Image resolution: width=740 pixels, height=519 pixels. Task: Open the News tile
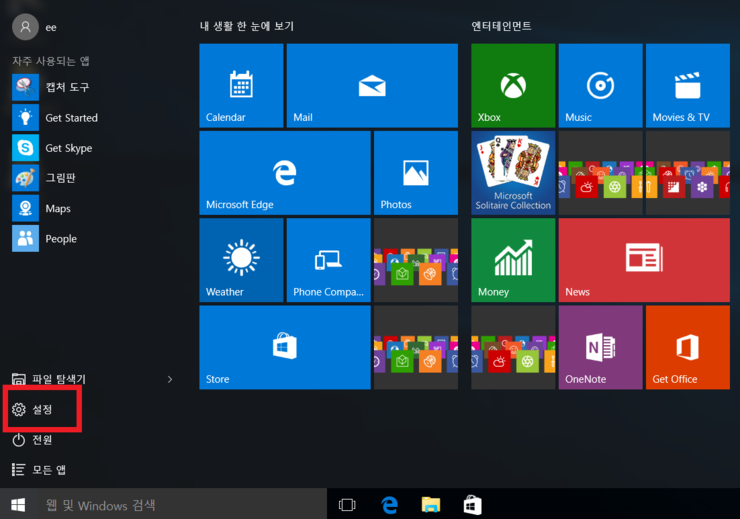pos(644,260)
